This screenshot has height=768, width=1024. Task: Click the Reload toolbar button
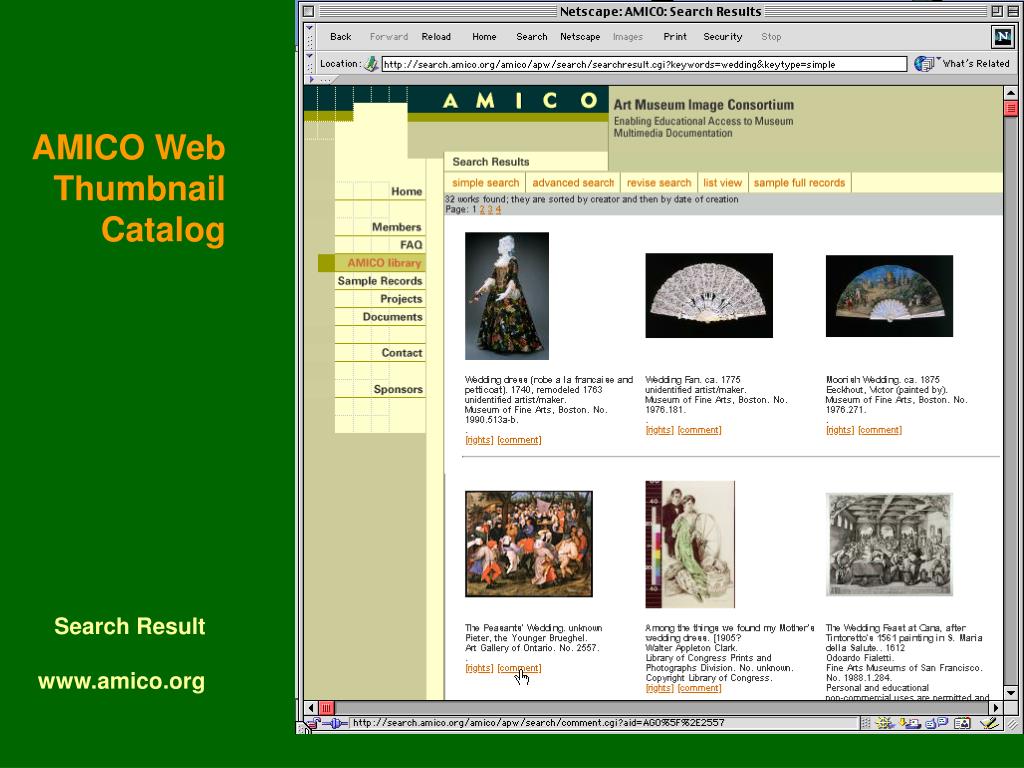click(436, 37)
